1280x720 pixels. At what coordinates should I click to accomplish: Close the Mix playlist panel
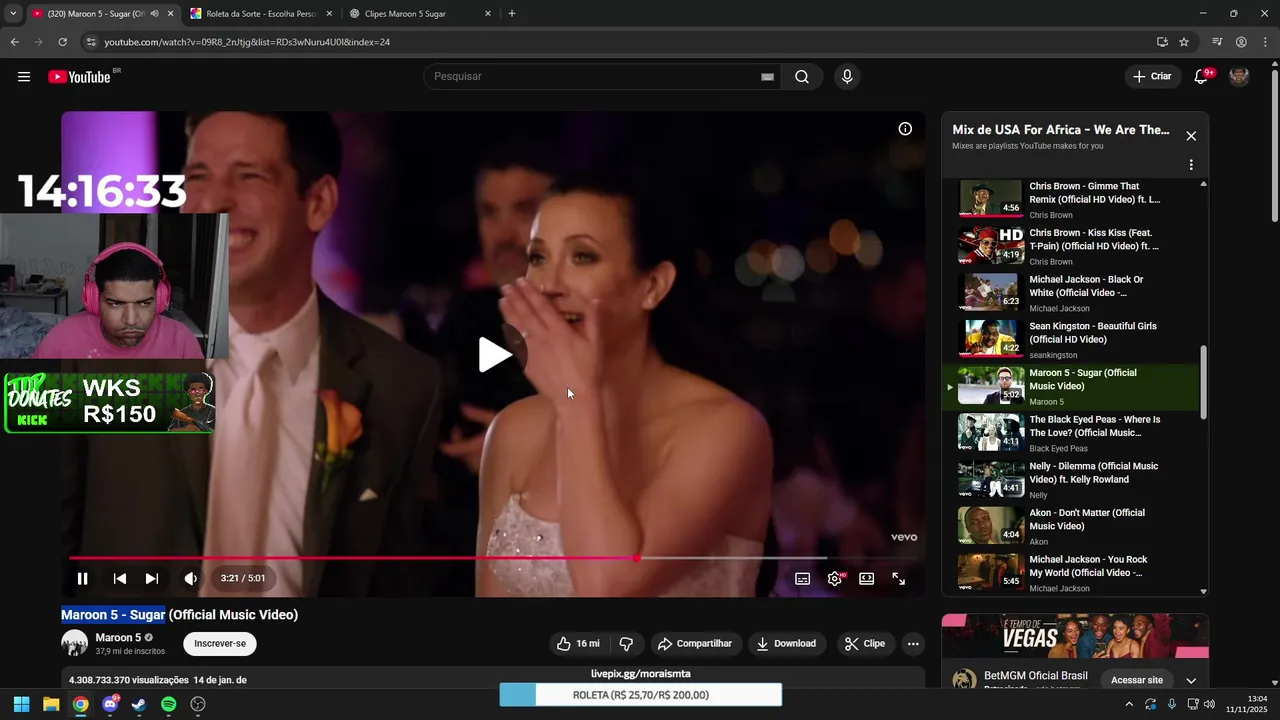point(1191,136)
